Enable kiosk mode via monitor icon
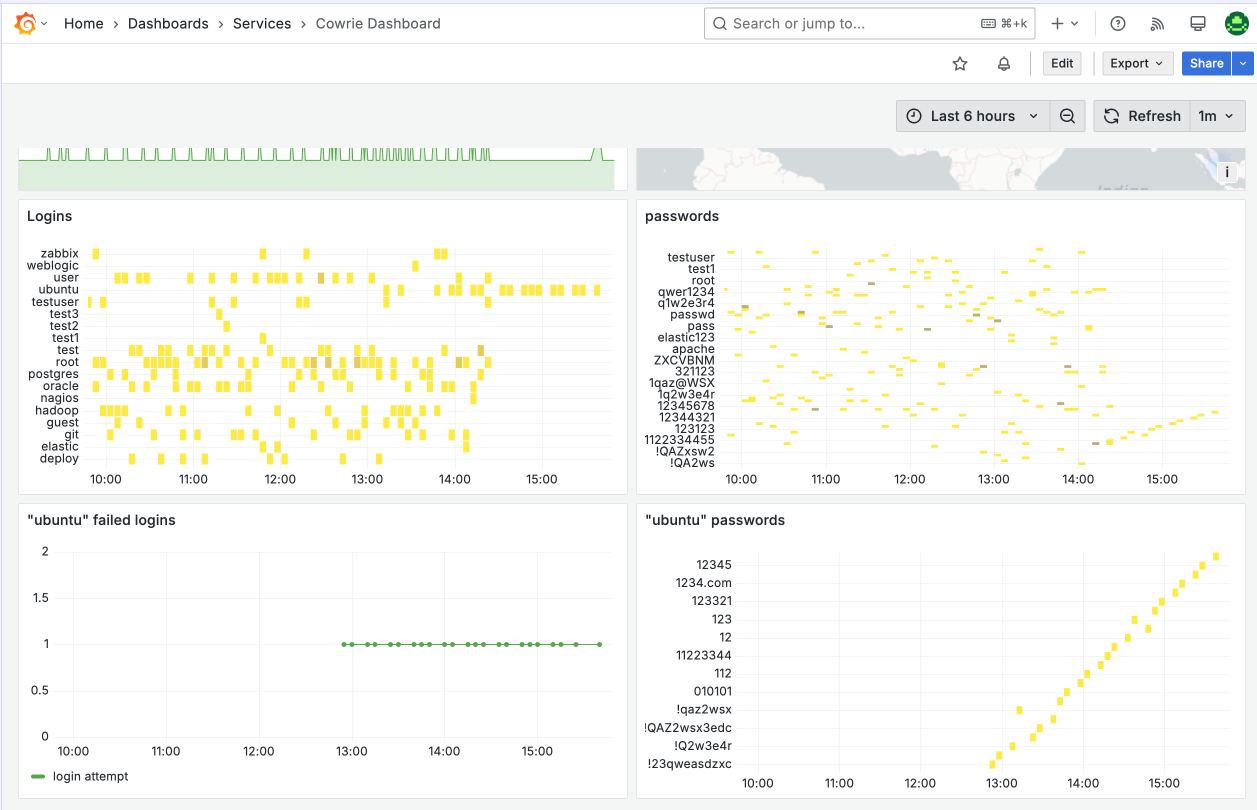Screen dimensions: 1257x810 coord(1197,24)
